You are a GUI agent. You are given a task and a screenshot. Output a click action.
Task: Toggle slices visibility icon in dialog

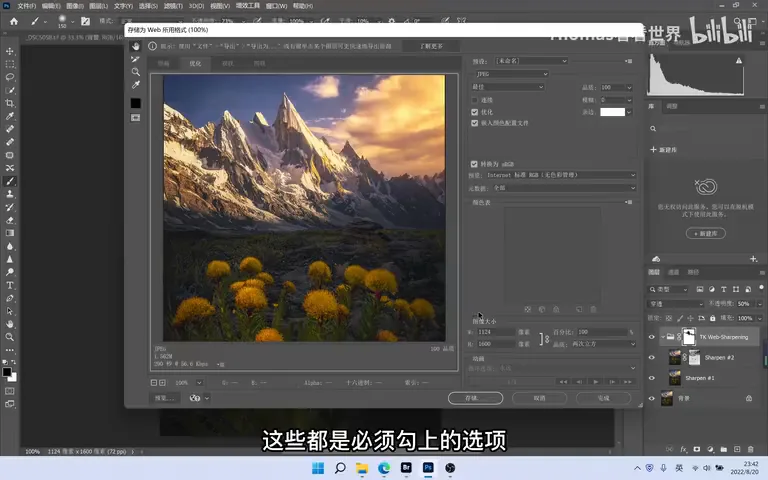pos(136,118)
